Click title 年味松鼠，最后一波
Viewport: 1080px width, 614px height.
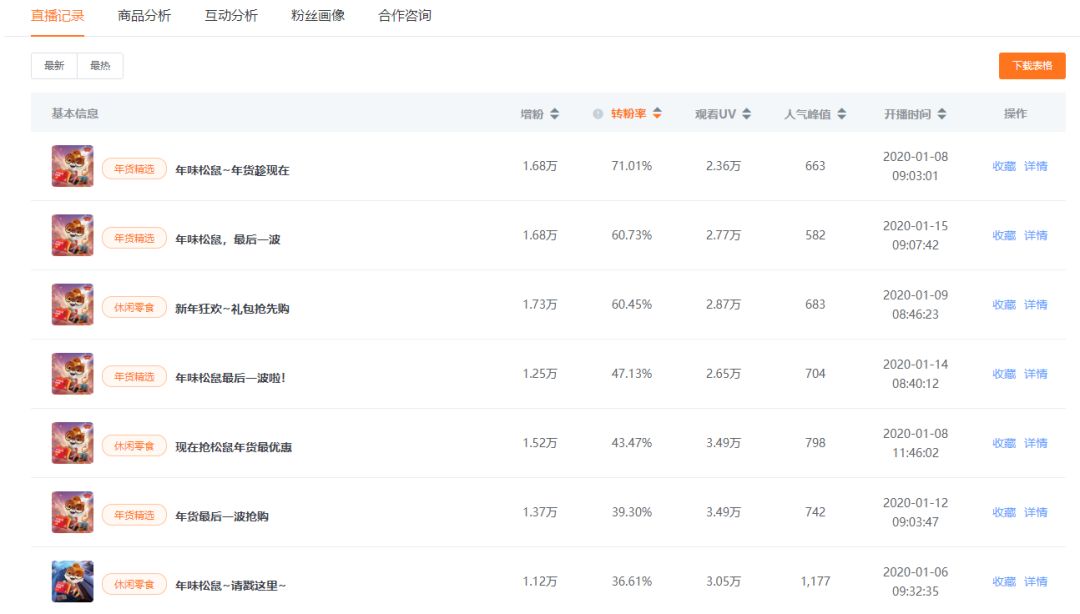click(227, 239)
